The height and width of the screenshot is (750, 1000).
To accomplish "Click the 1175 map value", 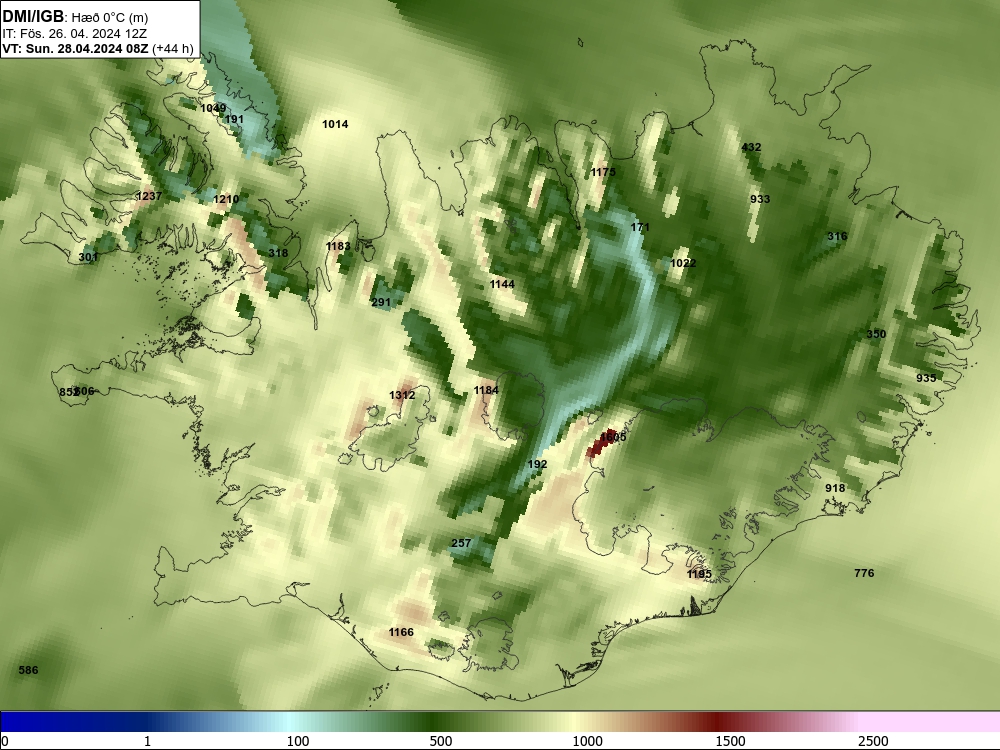I will (x=603, y=172).
